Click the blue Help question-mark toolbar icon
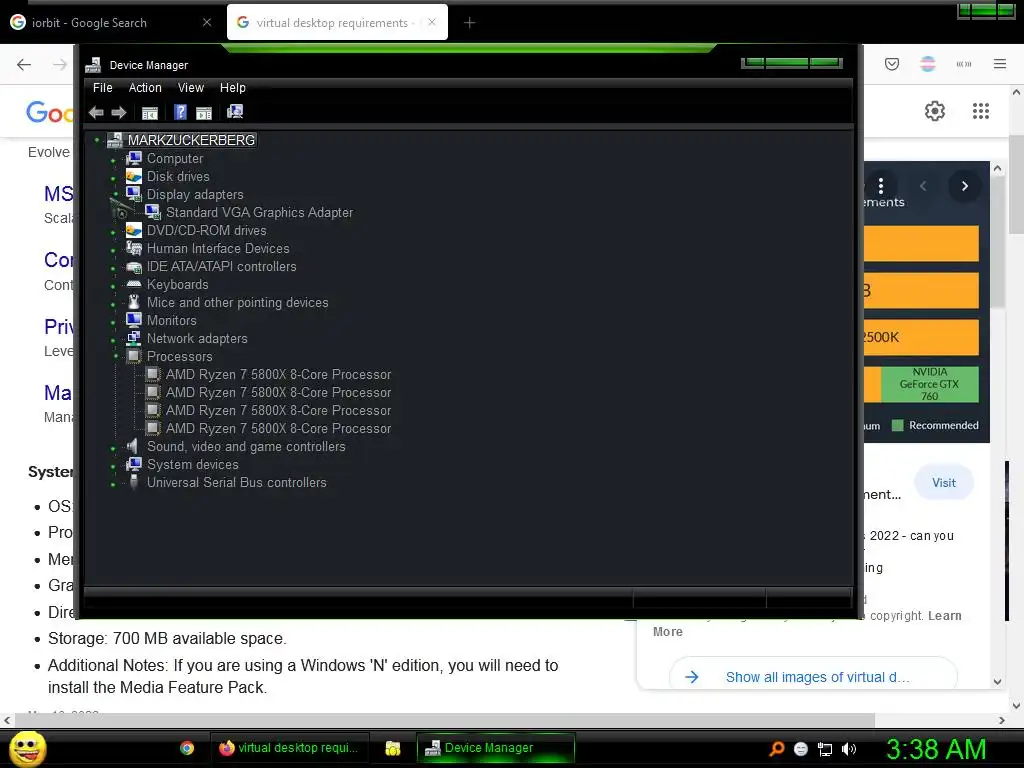This screenshot has height=768, width=1024. [180, 112]
